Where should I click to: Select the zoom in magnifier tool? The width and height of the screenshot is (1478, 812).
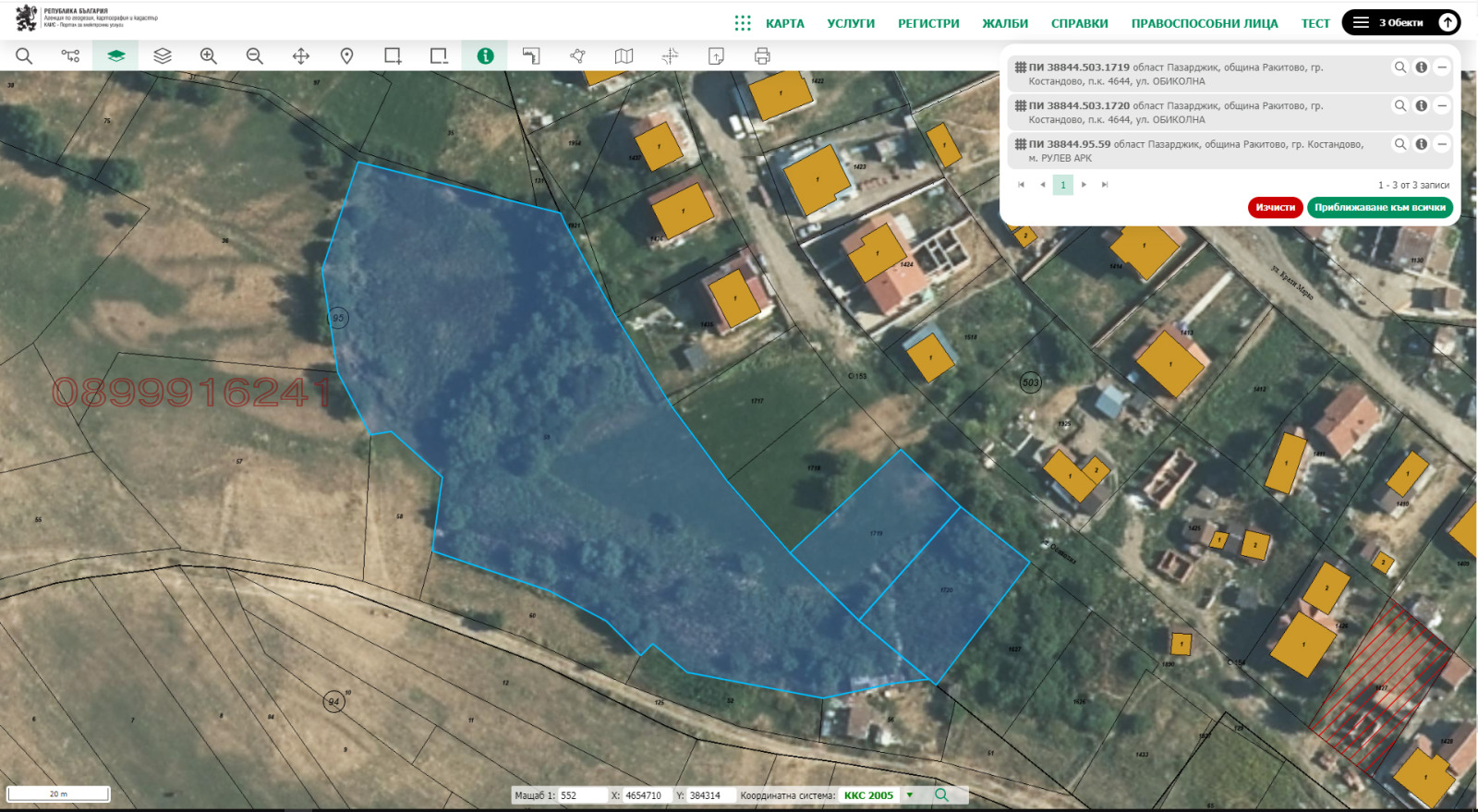click(x=209, y=56)
